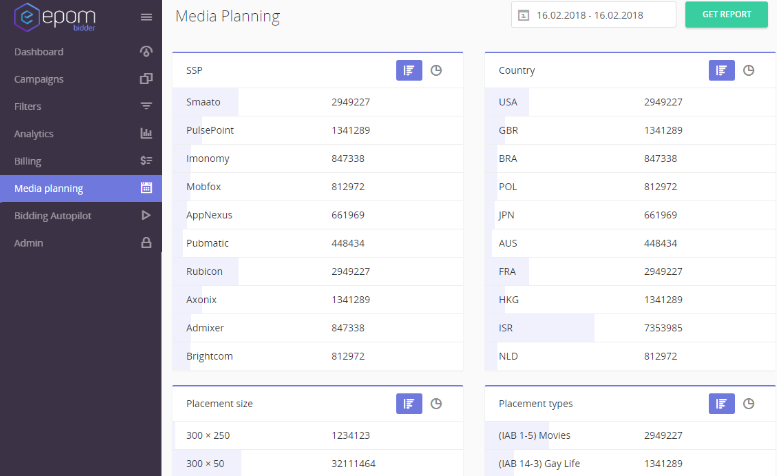The image size is (777, 476).
Task: Select the POL row in Country
Action: 630,187
